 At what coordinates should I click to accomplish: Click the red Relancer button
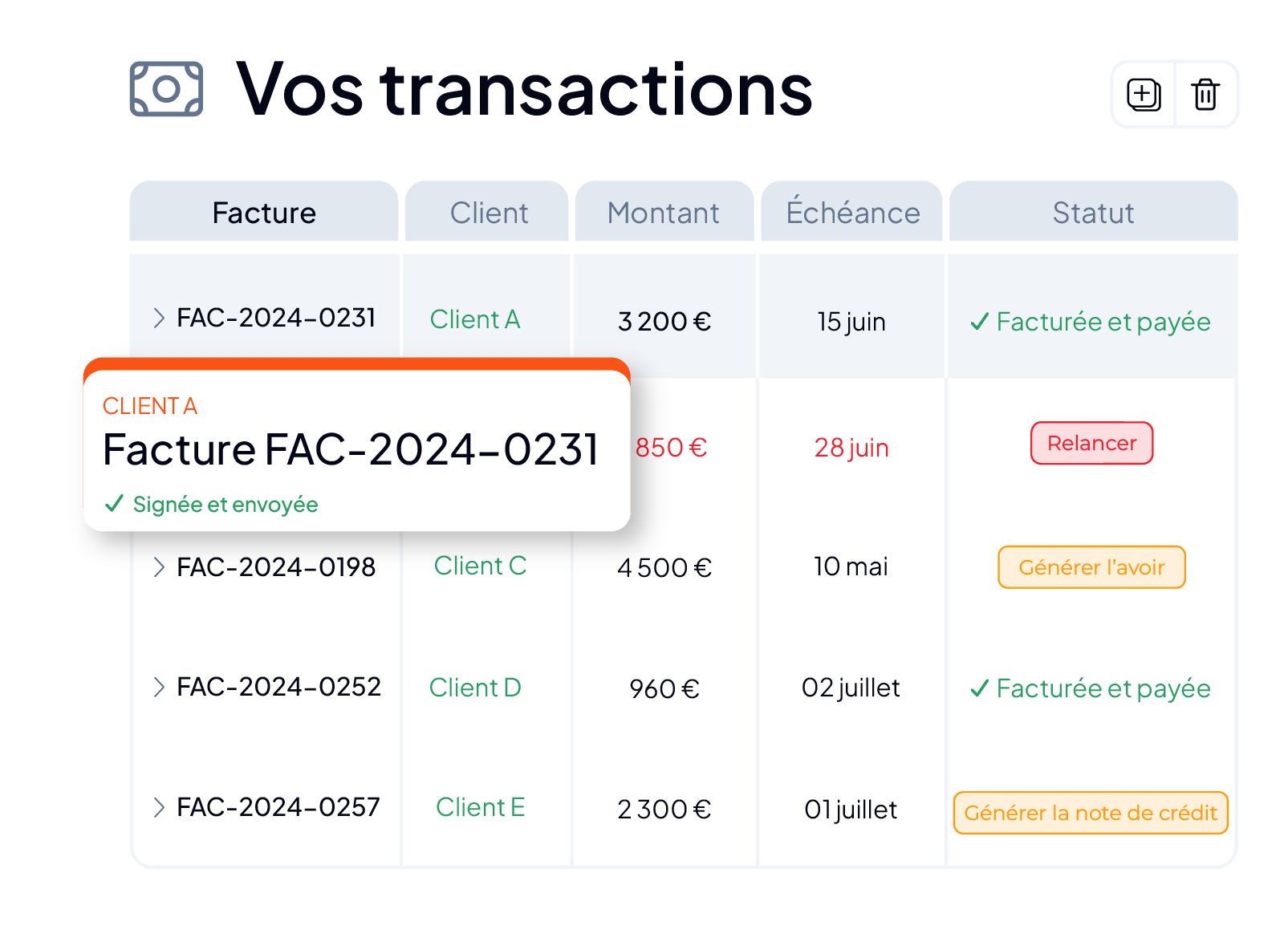(x=1092, y=443)
